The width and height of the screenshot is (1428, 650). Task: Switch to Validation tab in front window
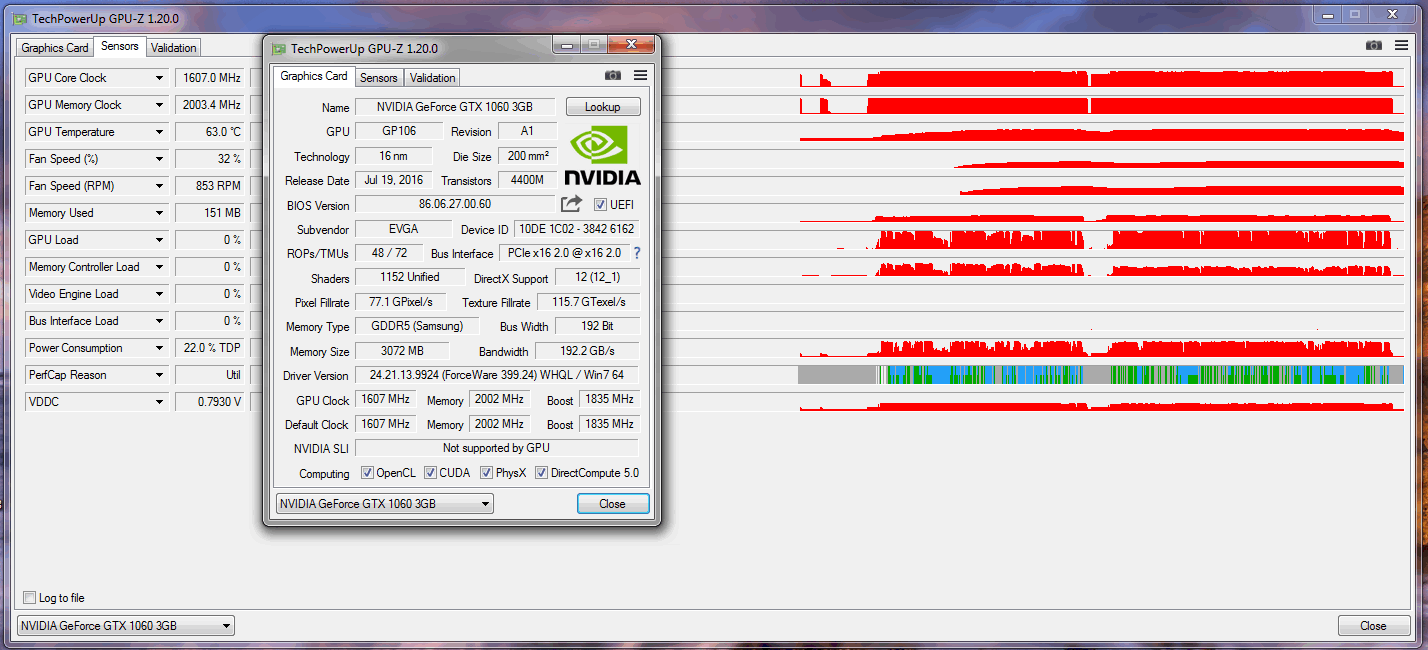tap(432, 78)
